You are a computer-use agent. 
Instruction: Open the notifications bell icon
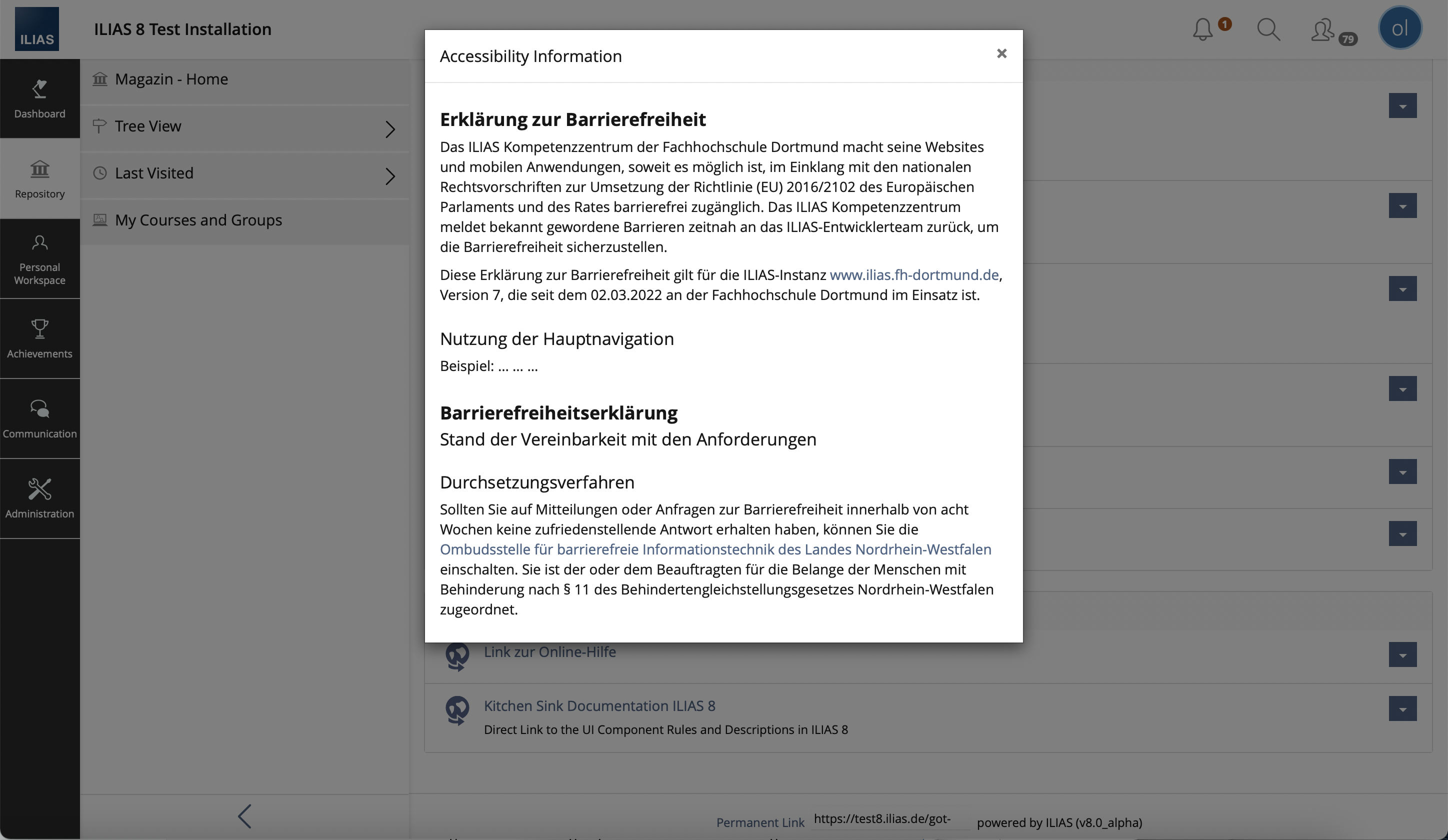(1202, 29)
